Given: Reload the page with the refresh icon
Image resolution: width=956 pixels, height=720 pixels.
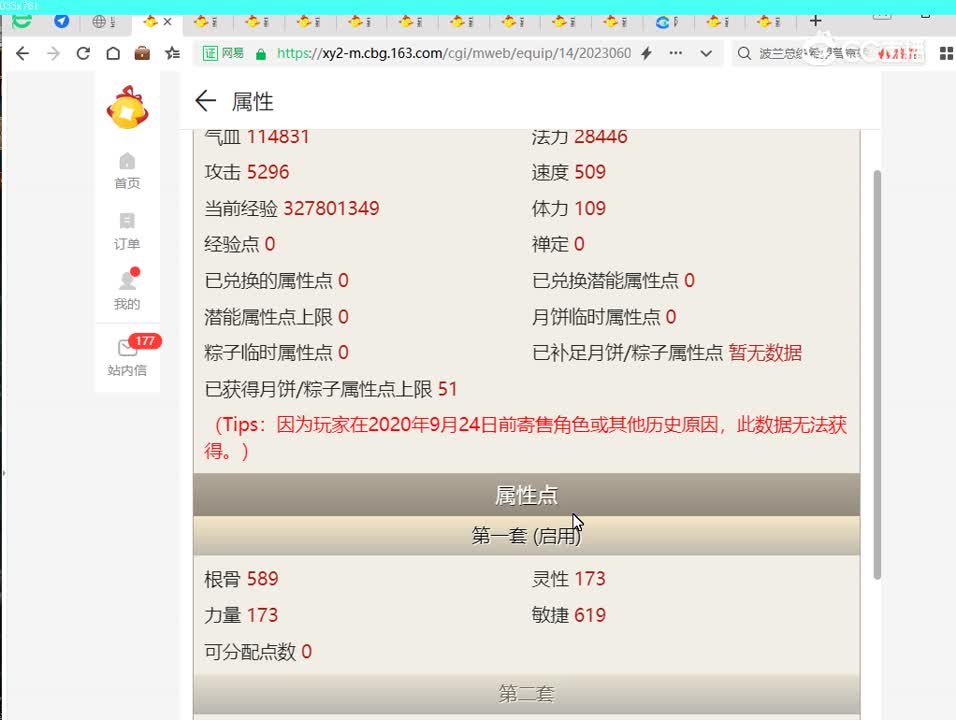Looking at the screenshot, I should [83, 54].
